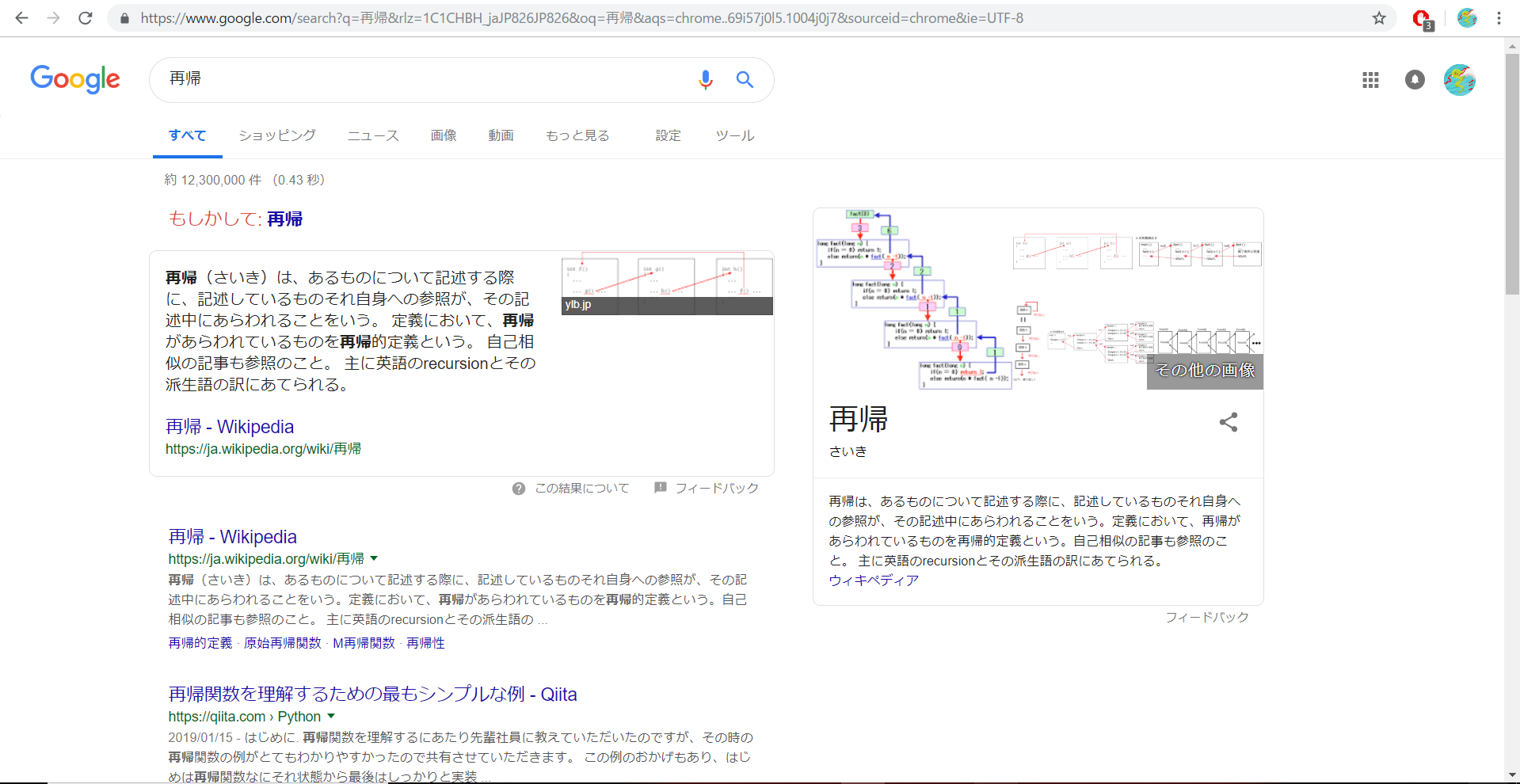Image resolution: width=1520 pixels, height=784 pixels.
Task: Click the knowledge panel reading さいき
Action: pos(848,451)
